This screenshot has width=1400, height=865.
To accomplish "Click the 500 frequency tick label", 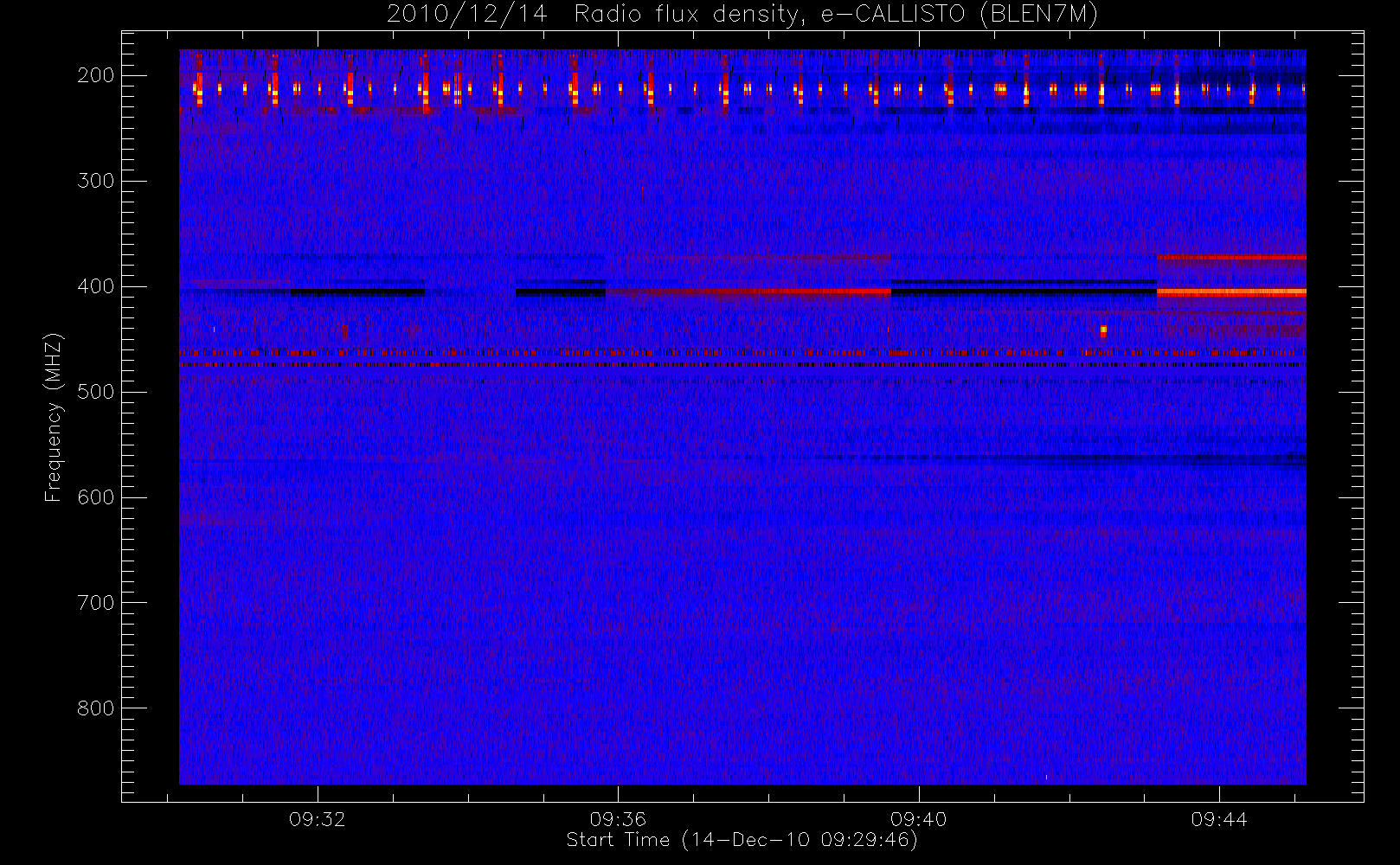I will [96, 392].
